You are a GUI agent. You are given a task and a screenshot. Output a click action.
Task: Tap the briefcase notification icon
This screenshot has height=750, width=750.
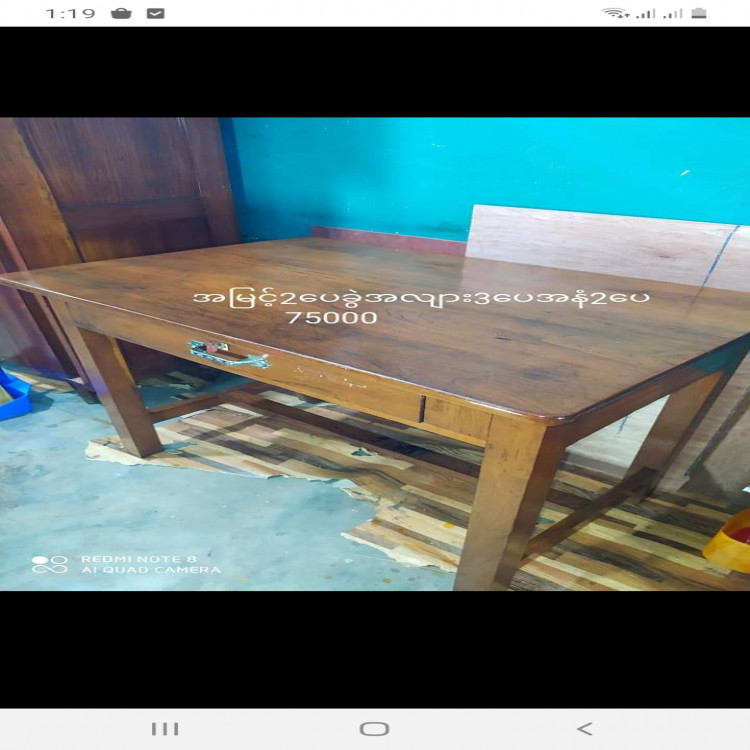point(121,13)
